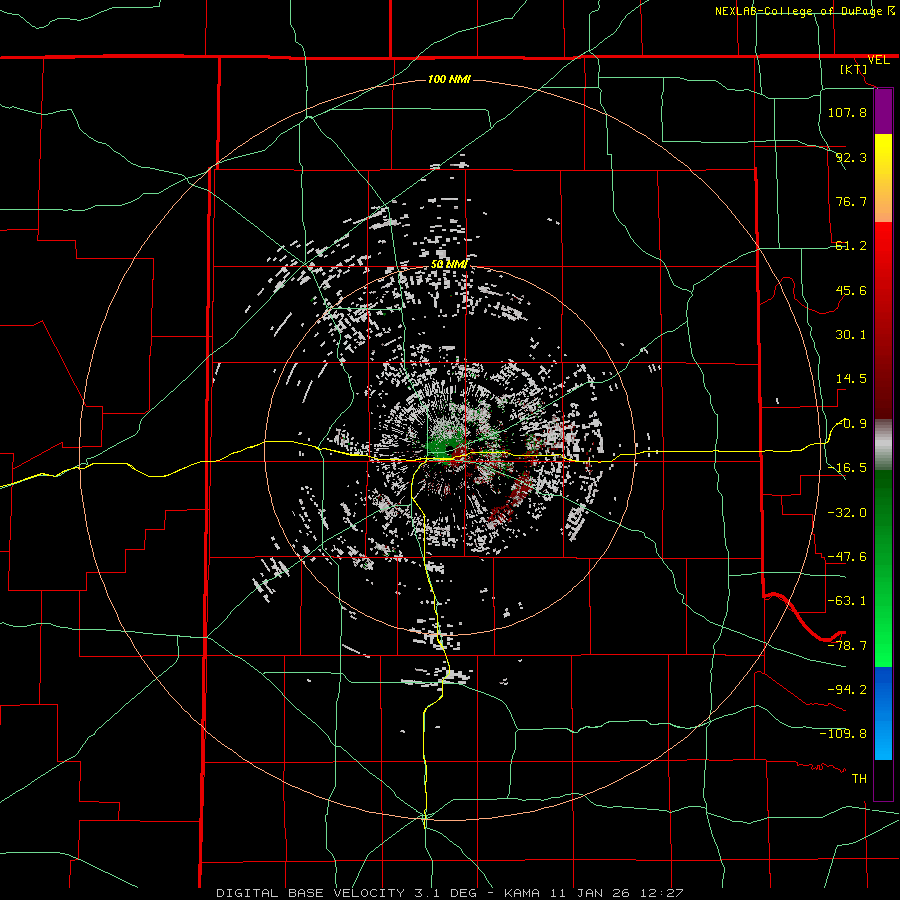
Task: Click the -78.7 velocity scale value
Action: (x=847, y=646)
